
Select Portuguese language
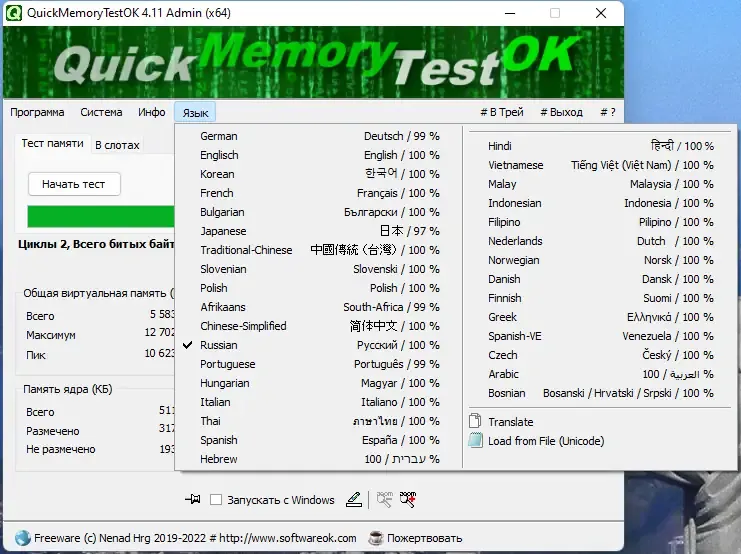(319, 364)
